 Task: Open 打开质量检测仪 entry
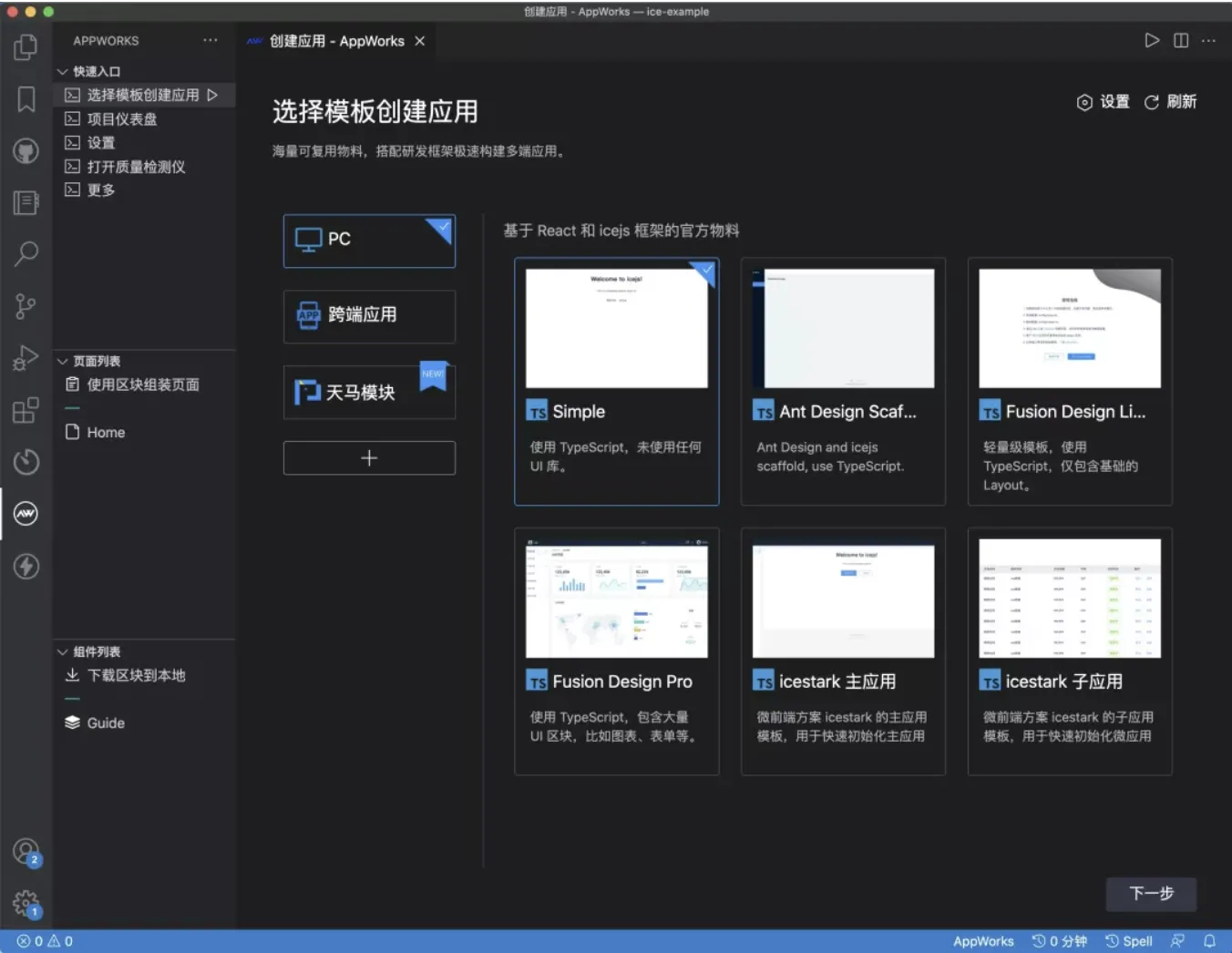(136, 167)
